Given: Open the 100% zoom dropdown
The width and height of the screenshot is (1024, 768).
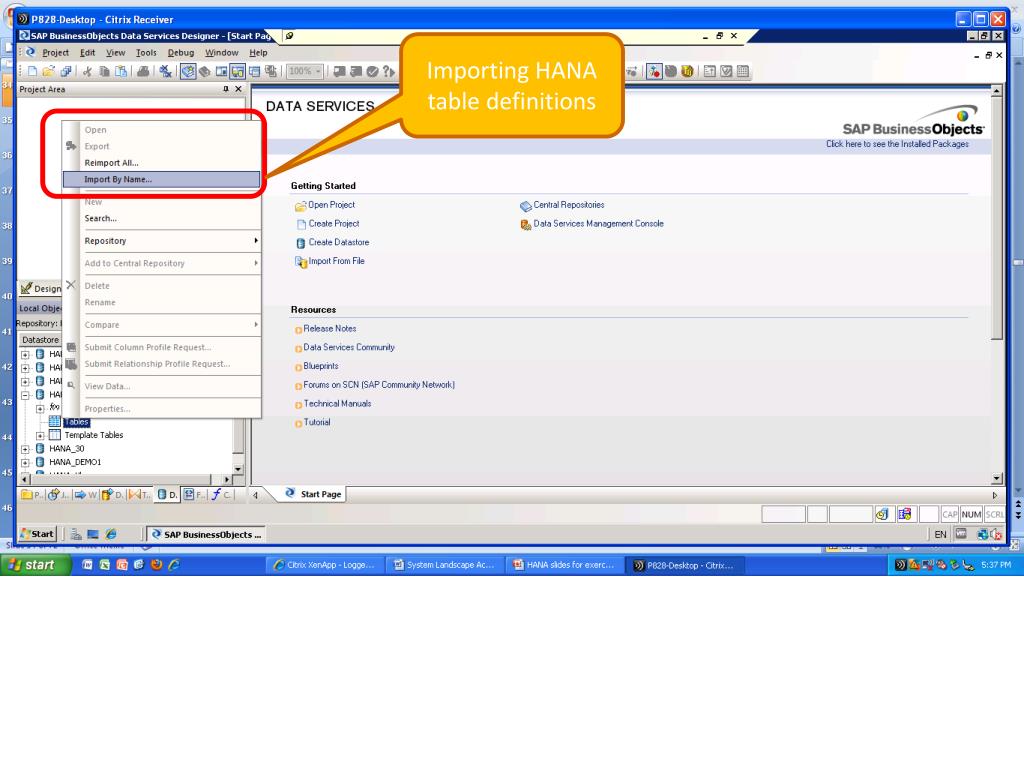Looking at the screenshot, I should click(305, 71).
